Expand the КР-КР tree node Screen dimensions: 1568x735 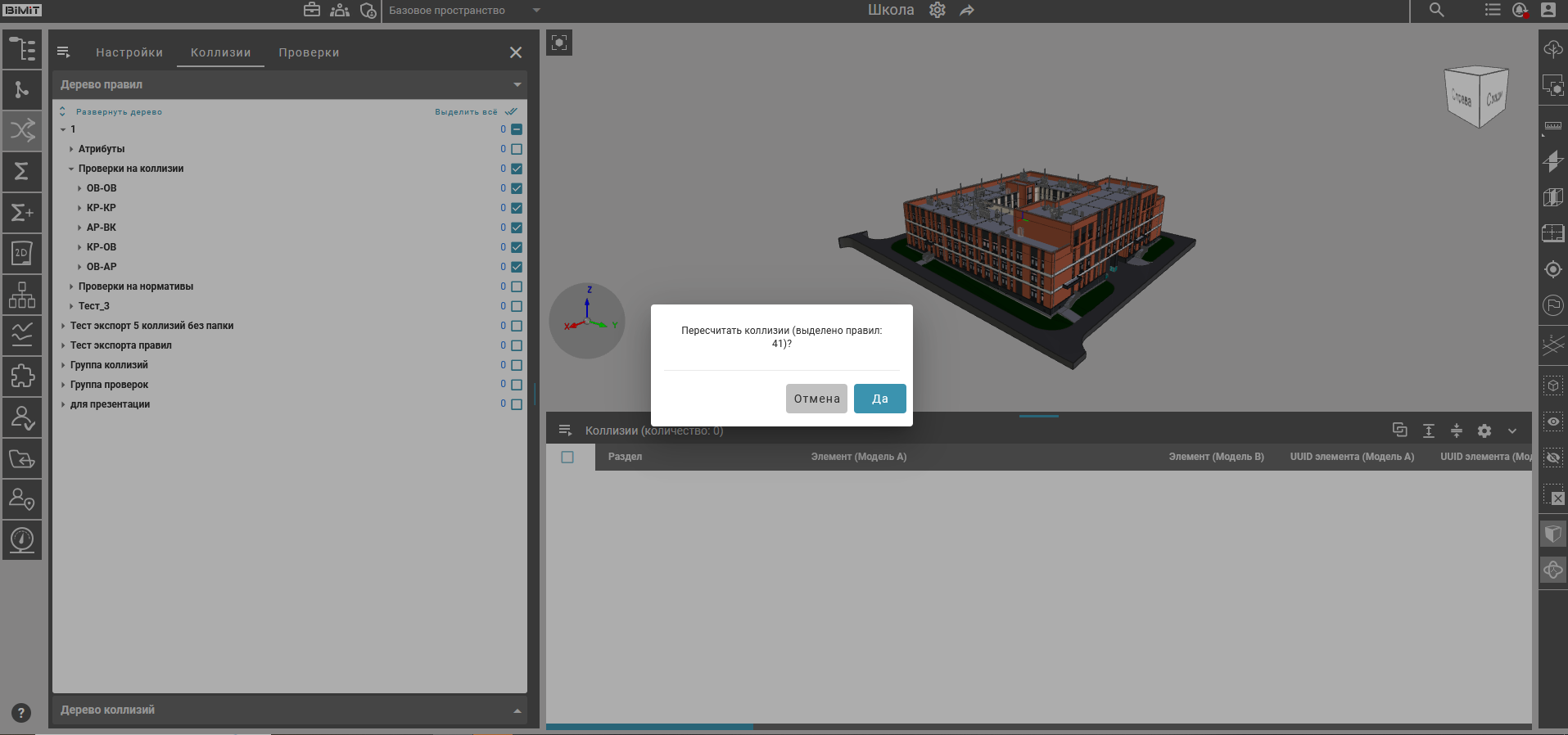pos(79,208)
